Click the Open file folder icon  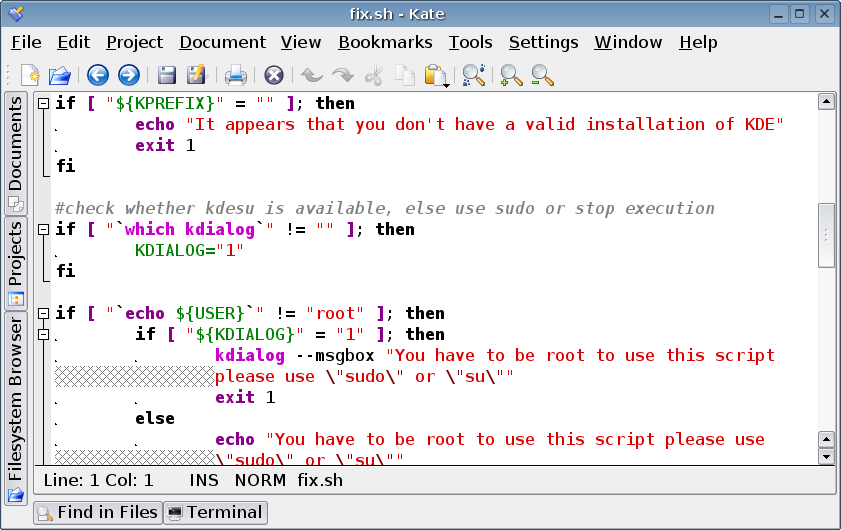click(x=60, y=75)
